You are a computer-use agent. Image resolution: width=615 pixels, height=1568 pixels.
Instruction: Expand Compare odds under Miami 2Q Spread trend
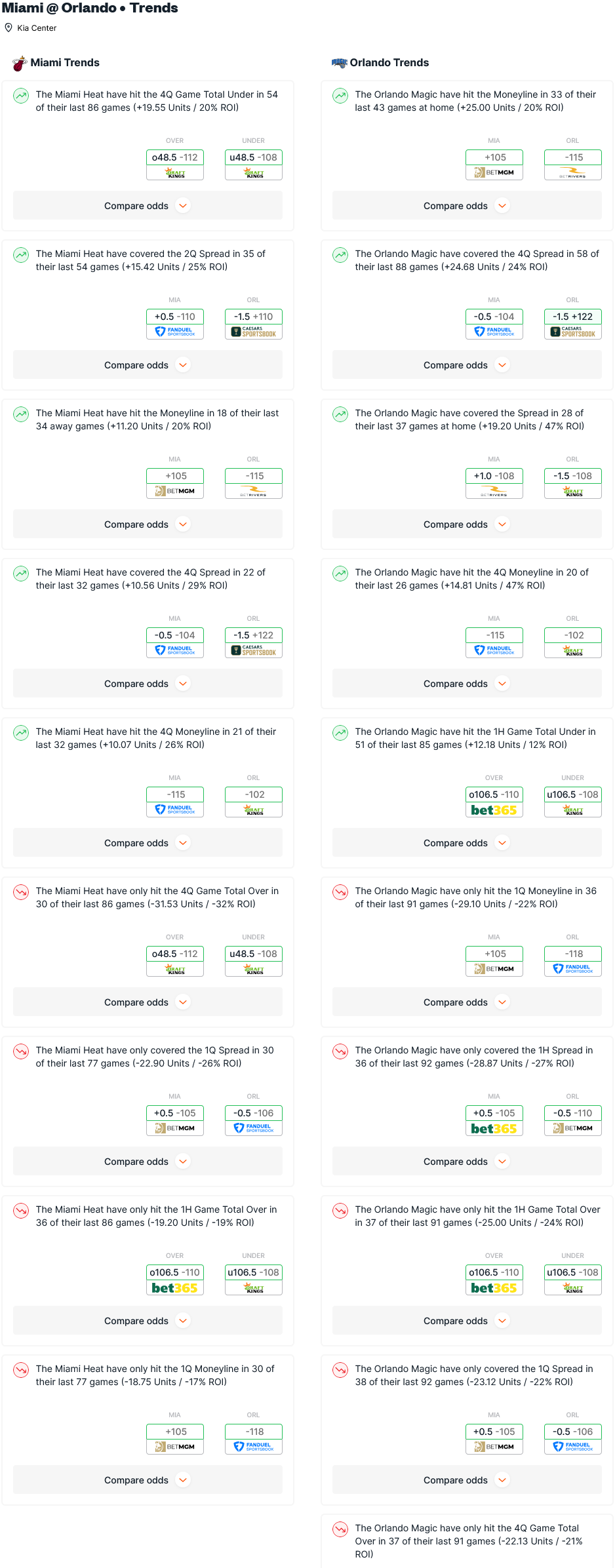[148, 365]
